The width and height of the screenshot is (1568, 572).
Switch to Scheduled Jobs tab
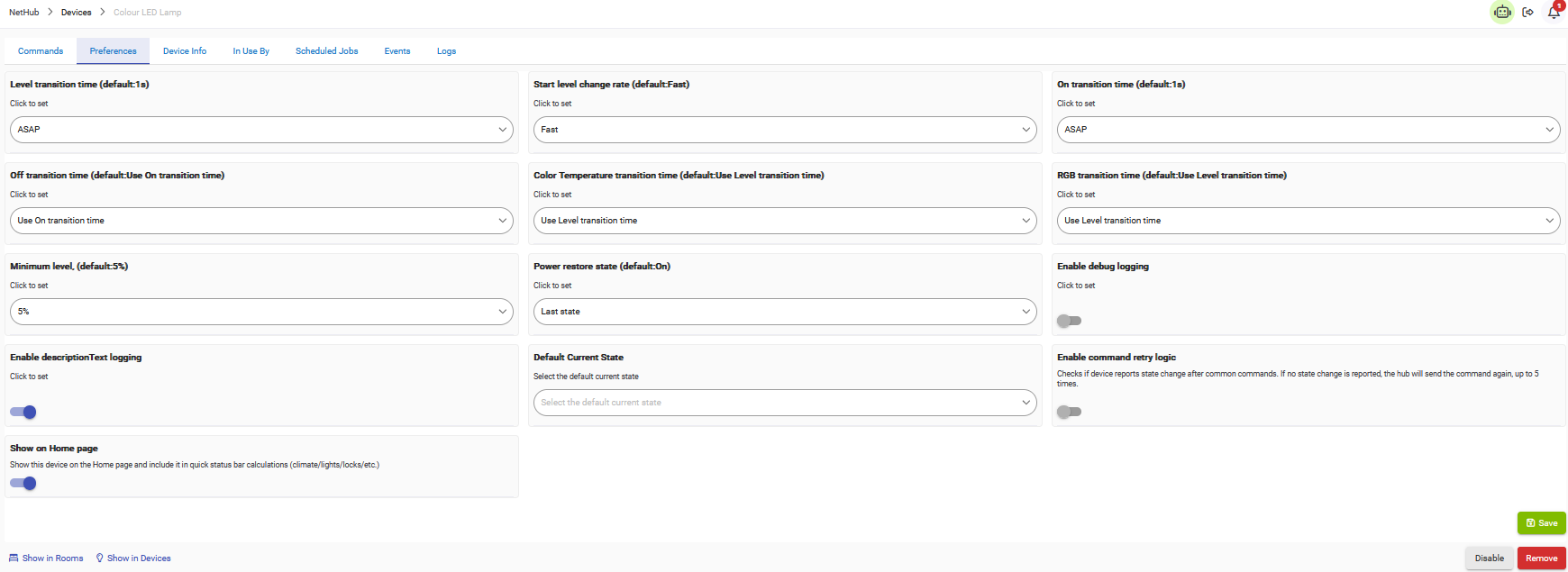click(327, 51)
